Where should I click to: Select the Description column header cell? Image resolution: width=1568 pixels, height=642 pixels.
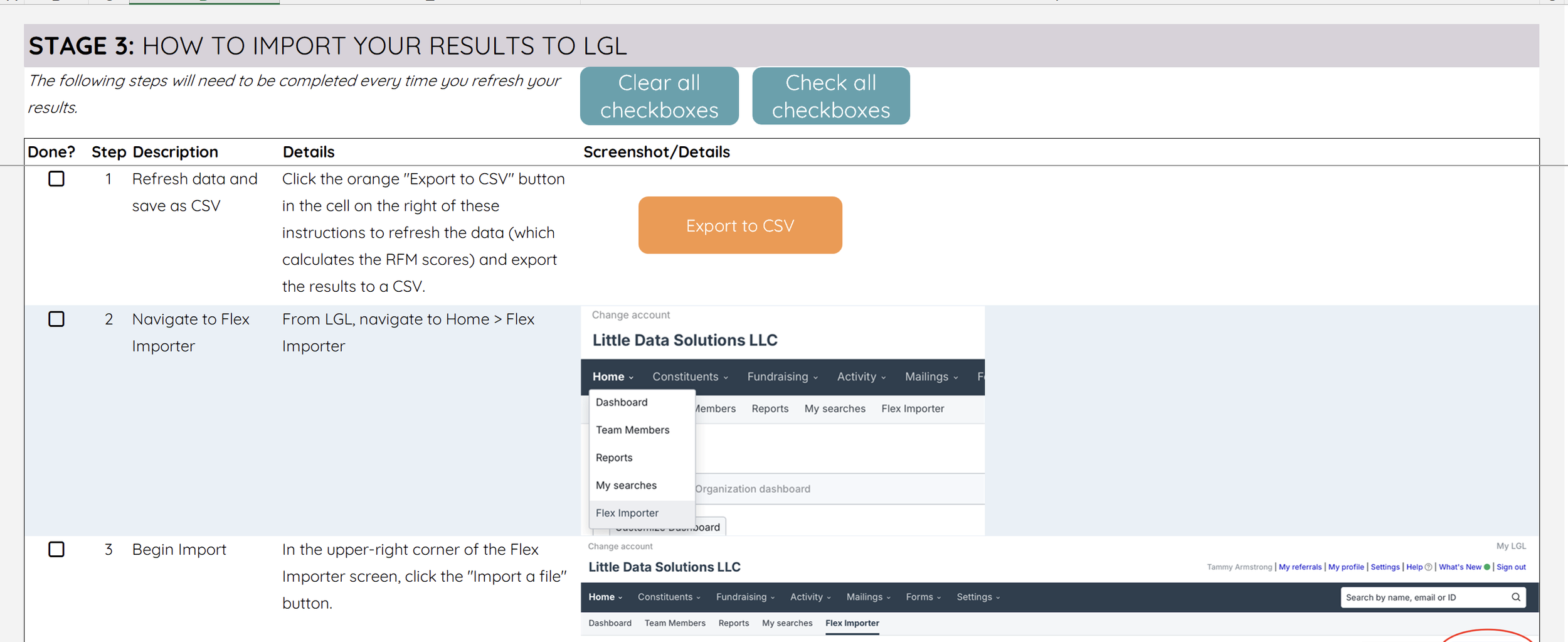tap(204, 152)
